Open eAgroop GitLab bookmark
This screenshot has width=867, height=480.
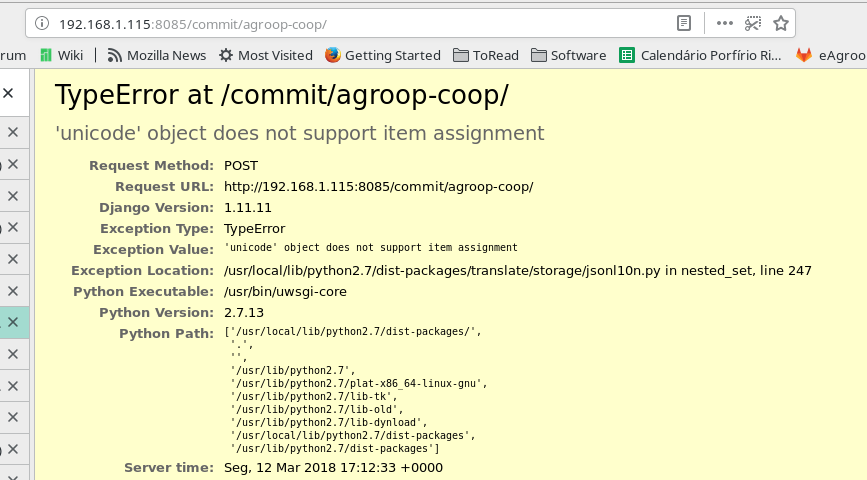click(x=831, y=55)
